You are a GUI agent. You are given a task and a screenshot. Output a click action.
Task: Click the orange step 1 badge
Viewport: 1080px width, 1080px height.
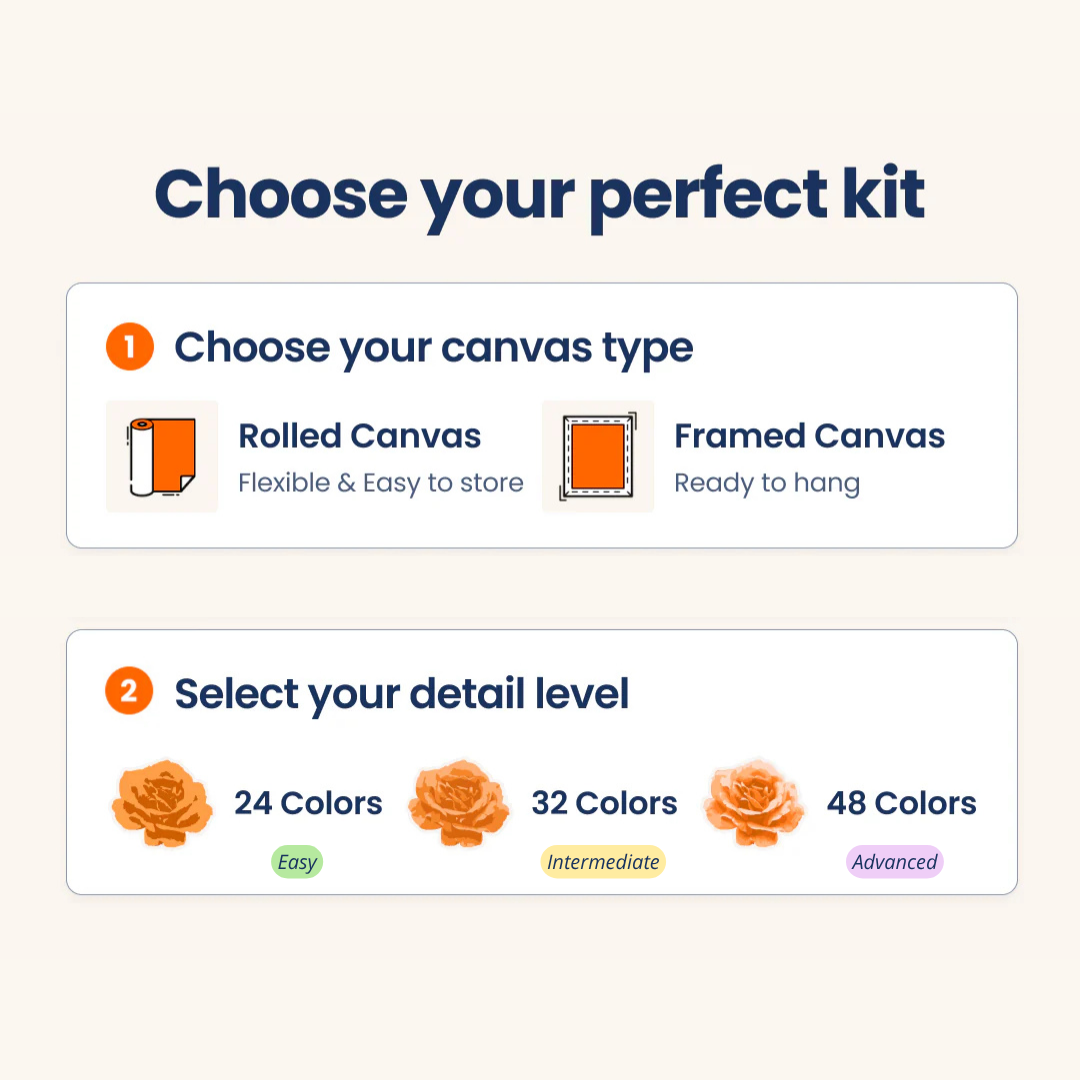[x=130, y=348]
